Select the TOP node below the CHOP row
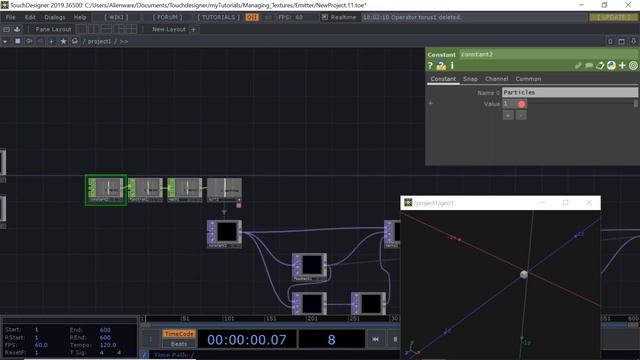The image size is (640, 360). 224,234
